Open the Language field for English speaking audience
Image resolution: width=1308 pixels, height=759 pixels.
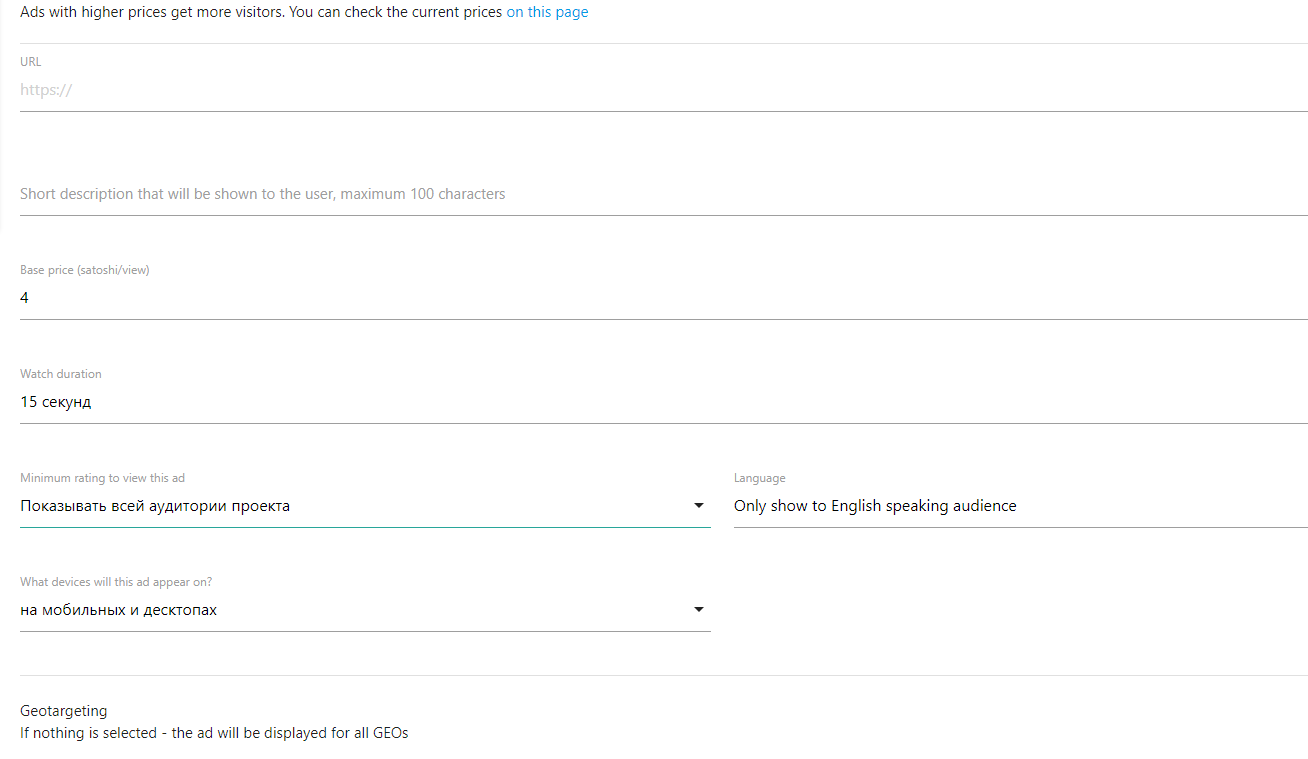(x=1019, y=506)
